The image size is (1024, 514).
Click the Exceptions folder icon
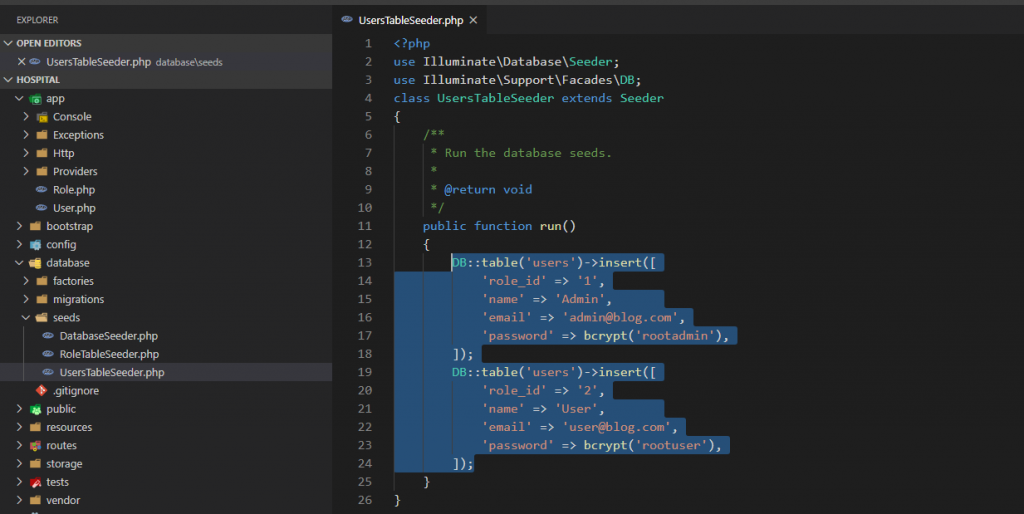(42, 135)
